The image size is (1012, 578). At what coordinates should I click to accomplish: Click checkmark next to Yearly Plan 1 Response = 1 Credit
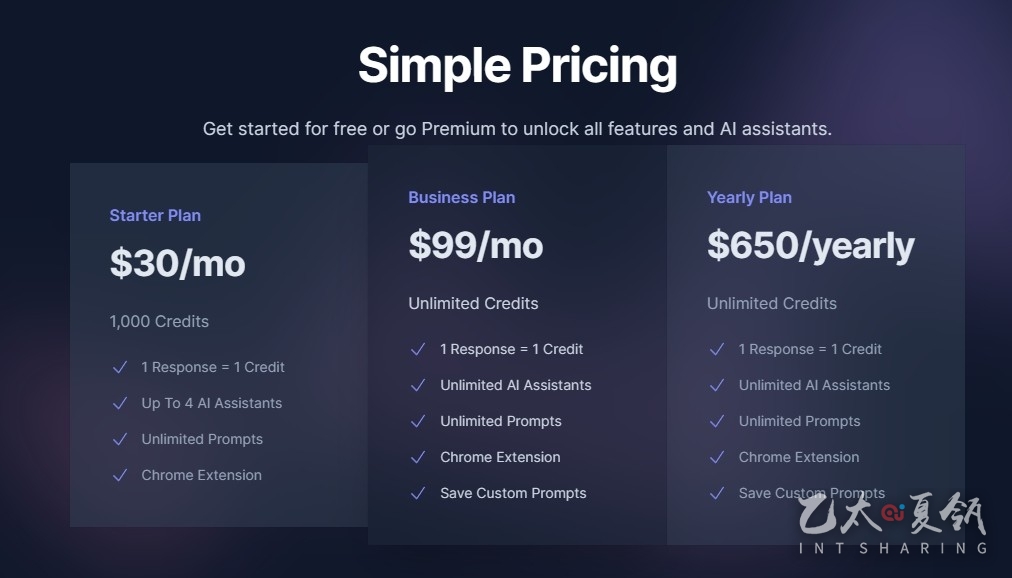(717, 349)
